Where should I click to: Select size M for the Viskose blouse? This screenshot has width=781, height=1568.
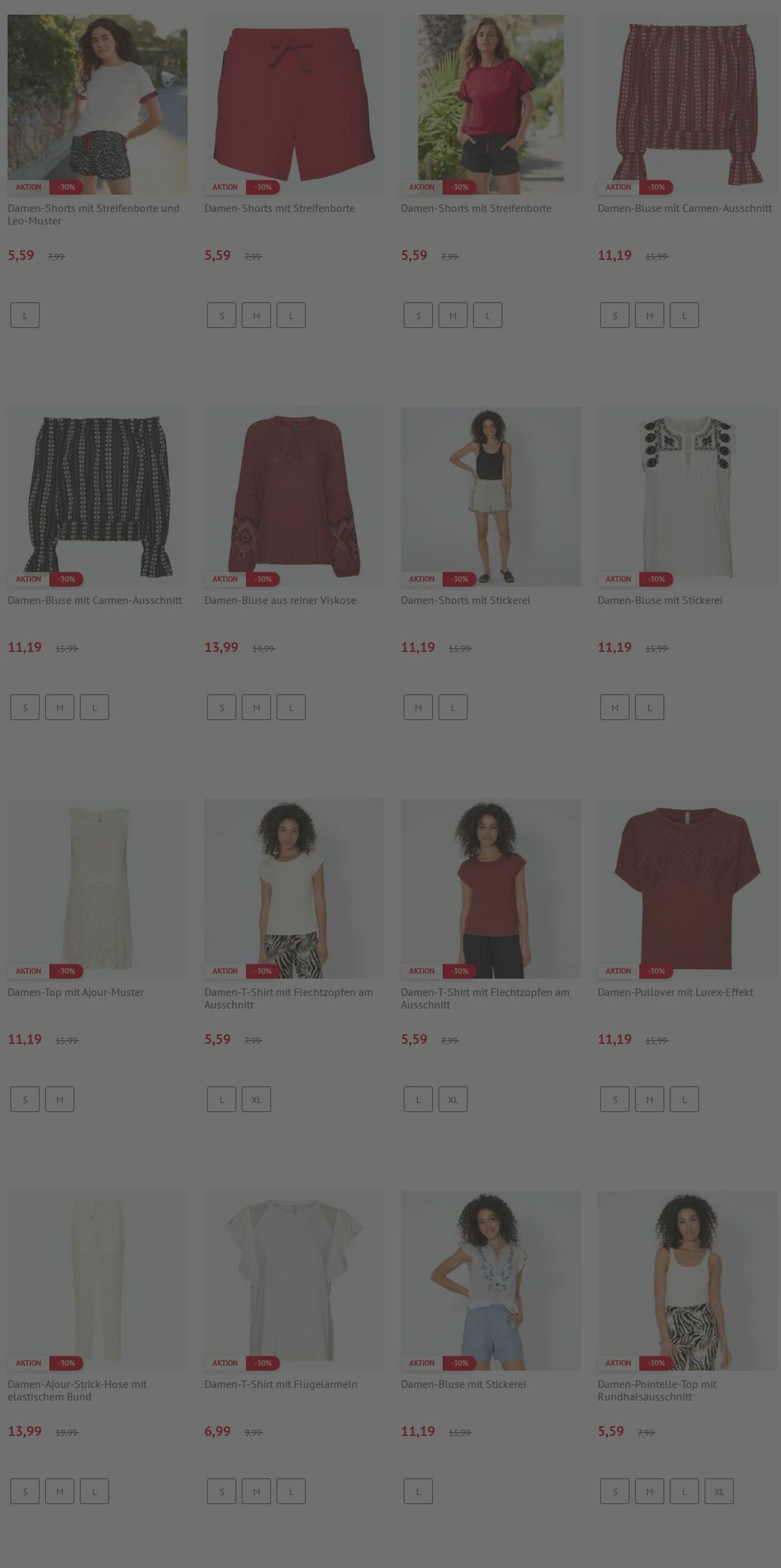pyautogui.click(x=256, y=707)
